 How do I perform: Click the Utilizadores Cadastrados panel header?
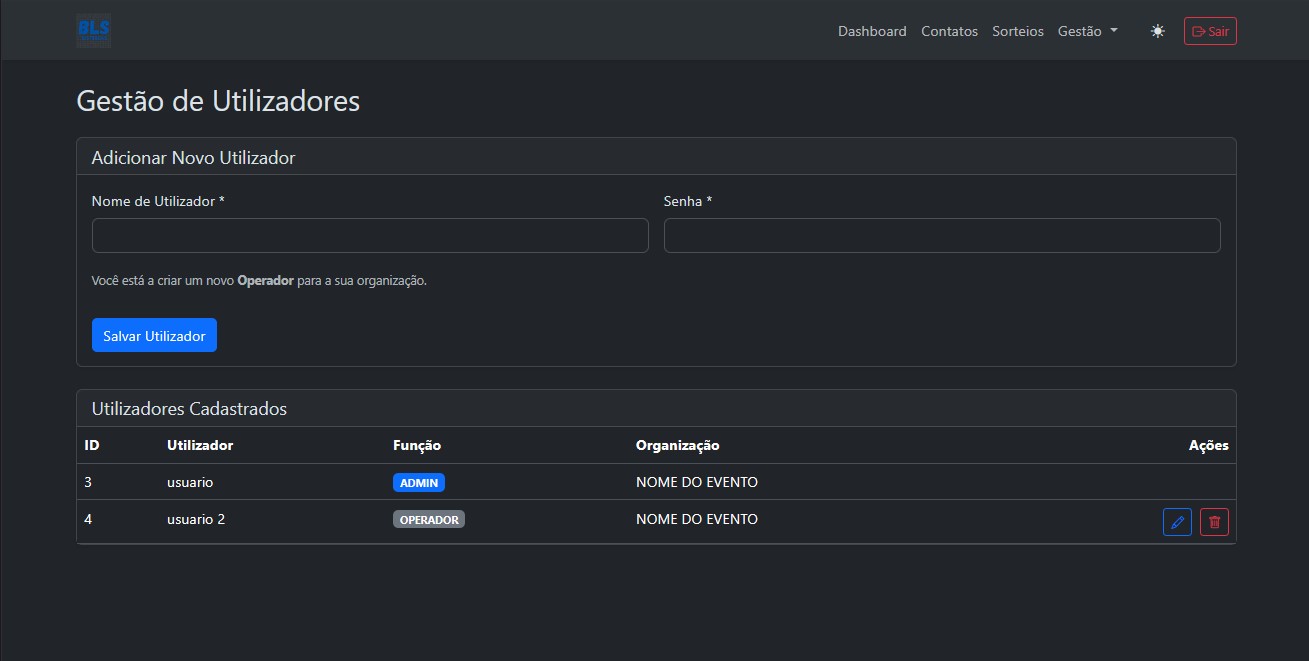pos(189,408)
